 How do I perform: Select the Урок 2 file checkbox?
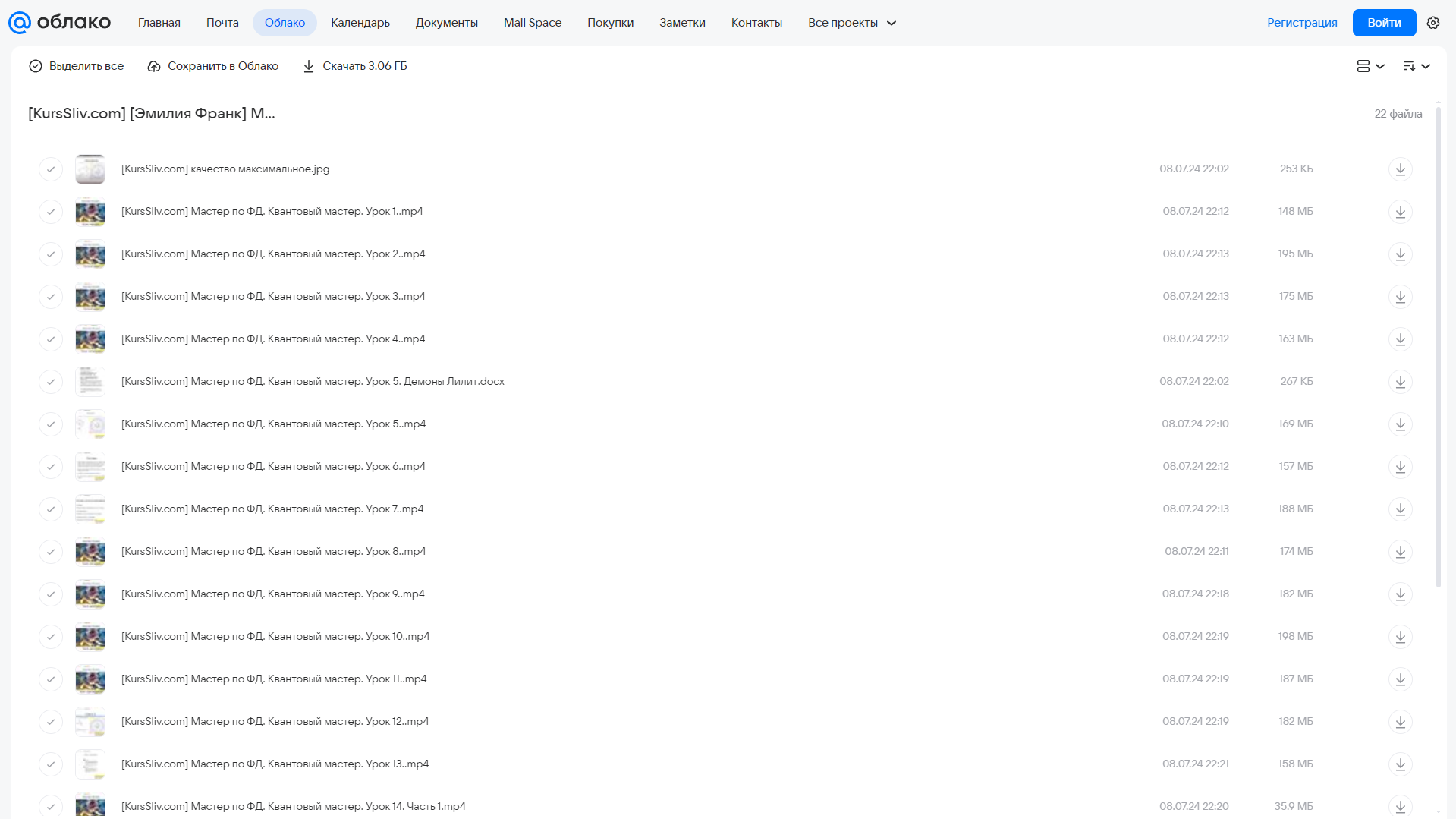(x=51, y=254)
